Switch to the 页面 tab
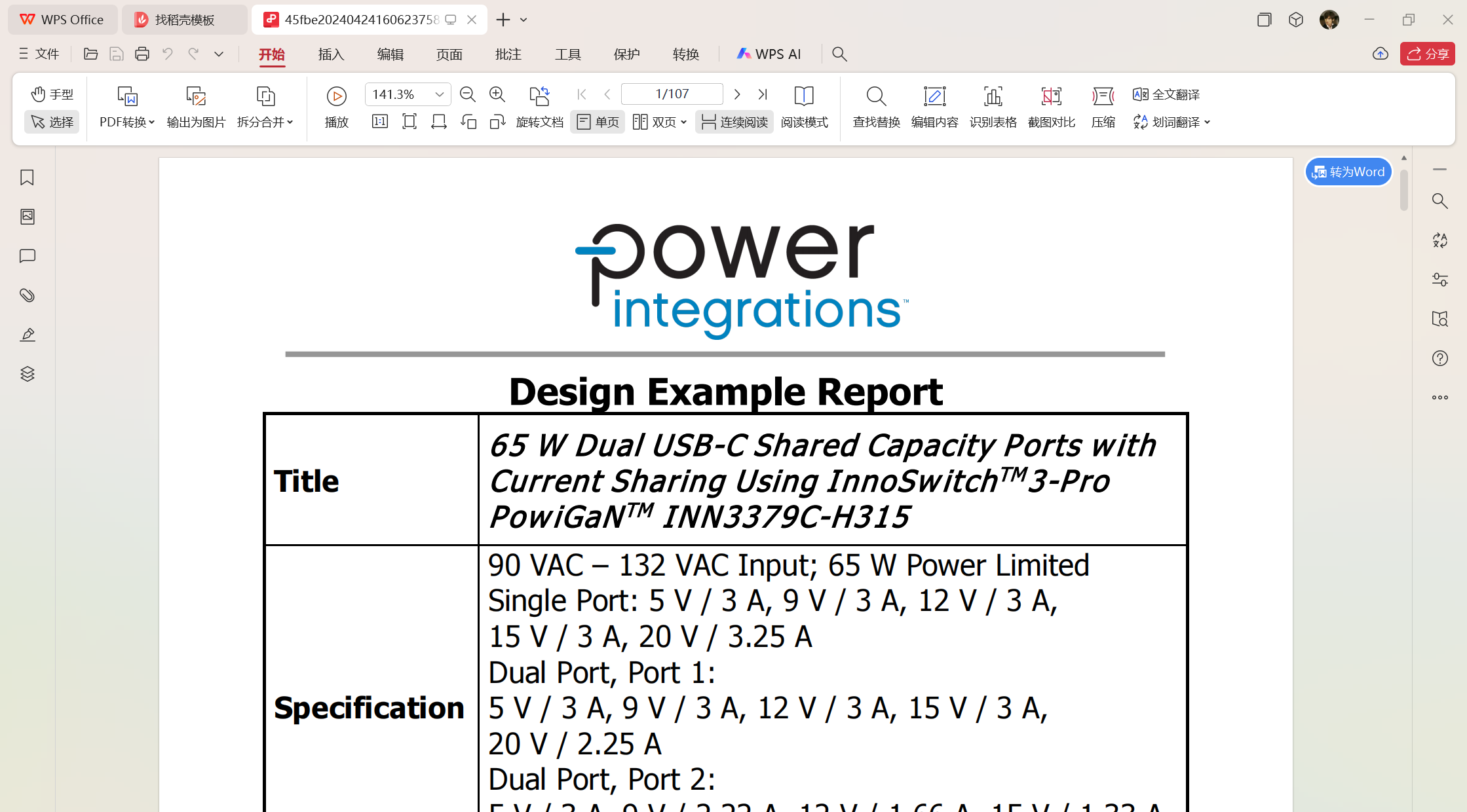Image resolution: width=1467 pixels, height=812 pixels. (x=449, y=54)
